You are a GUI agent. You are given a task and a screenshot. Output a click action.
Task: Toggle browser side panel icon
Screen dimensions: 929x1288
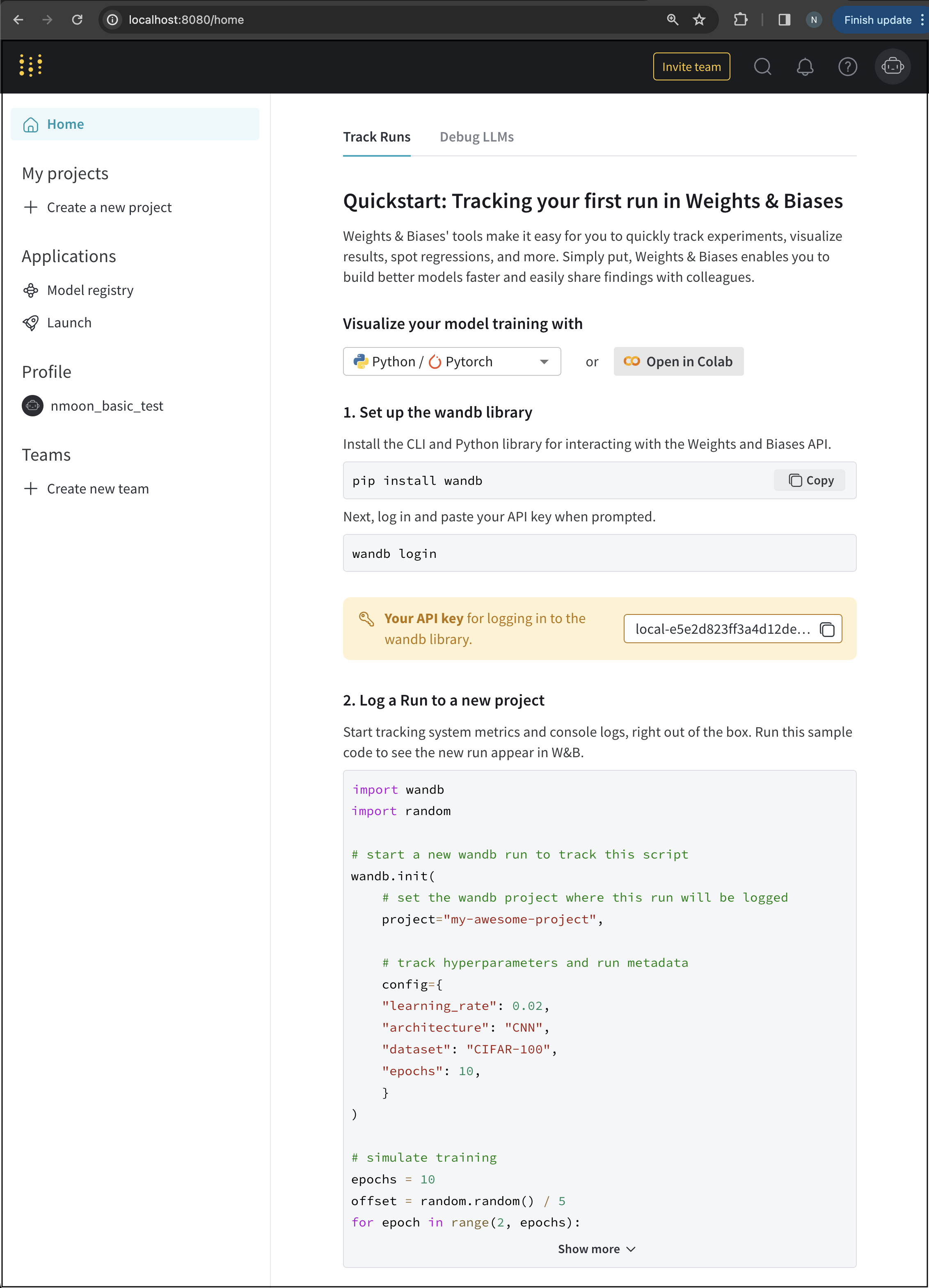[784, 20]
